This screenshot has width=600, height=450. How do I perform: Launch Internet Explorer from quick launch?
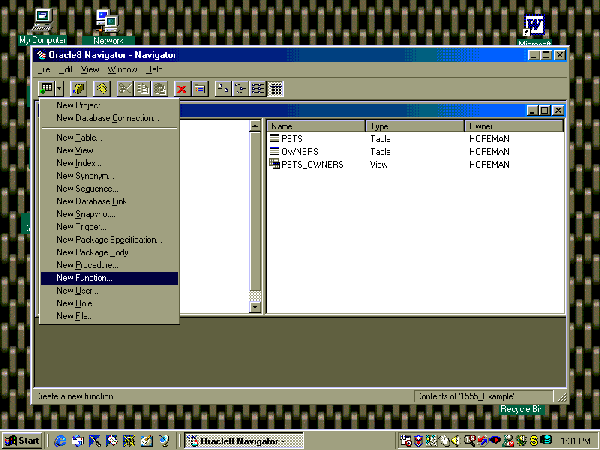(60, 441)
